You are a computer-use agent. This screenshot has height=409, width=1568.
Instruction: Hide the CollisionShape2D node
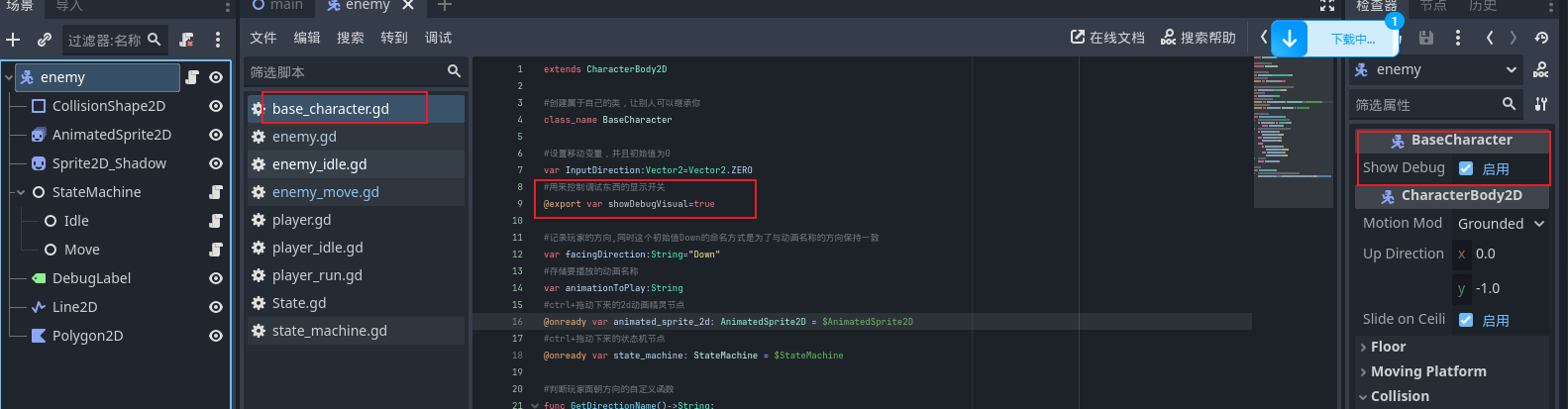(x=216, y=106)
